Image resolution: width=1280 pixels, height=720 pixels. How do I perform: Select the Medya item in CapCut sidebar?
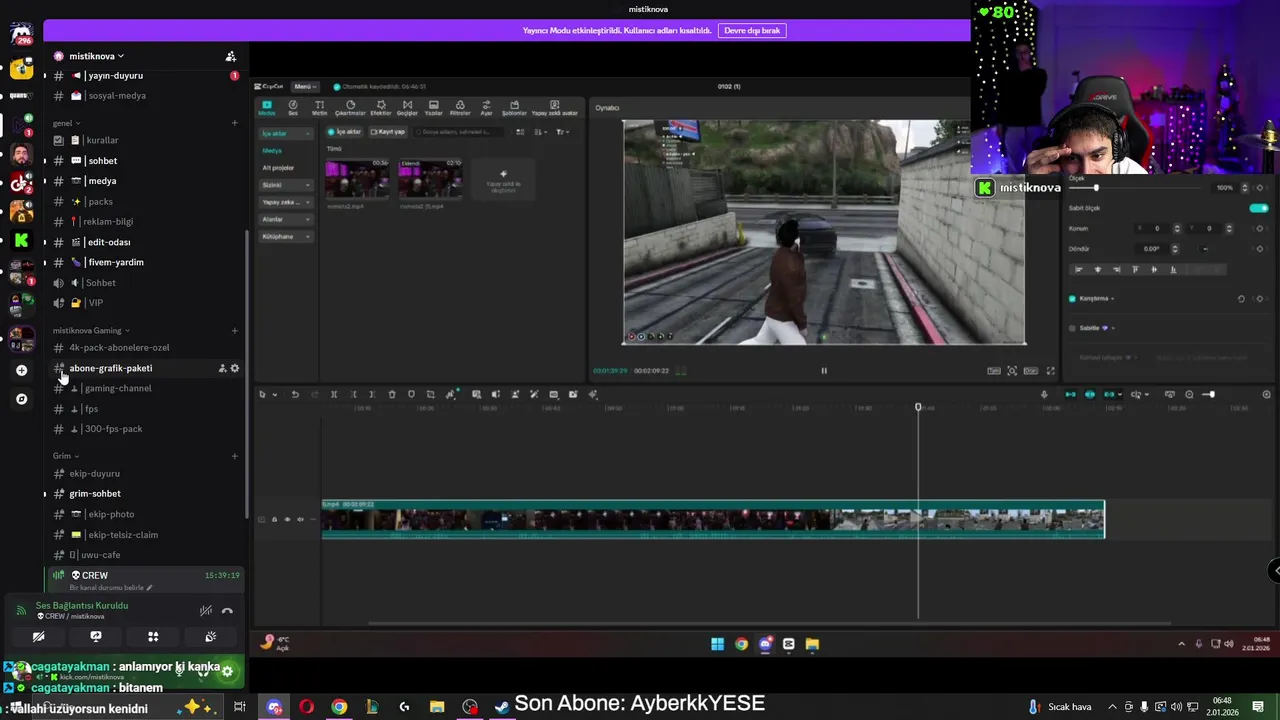tap(273, 150)
